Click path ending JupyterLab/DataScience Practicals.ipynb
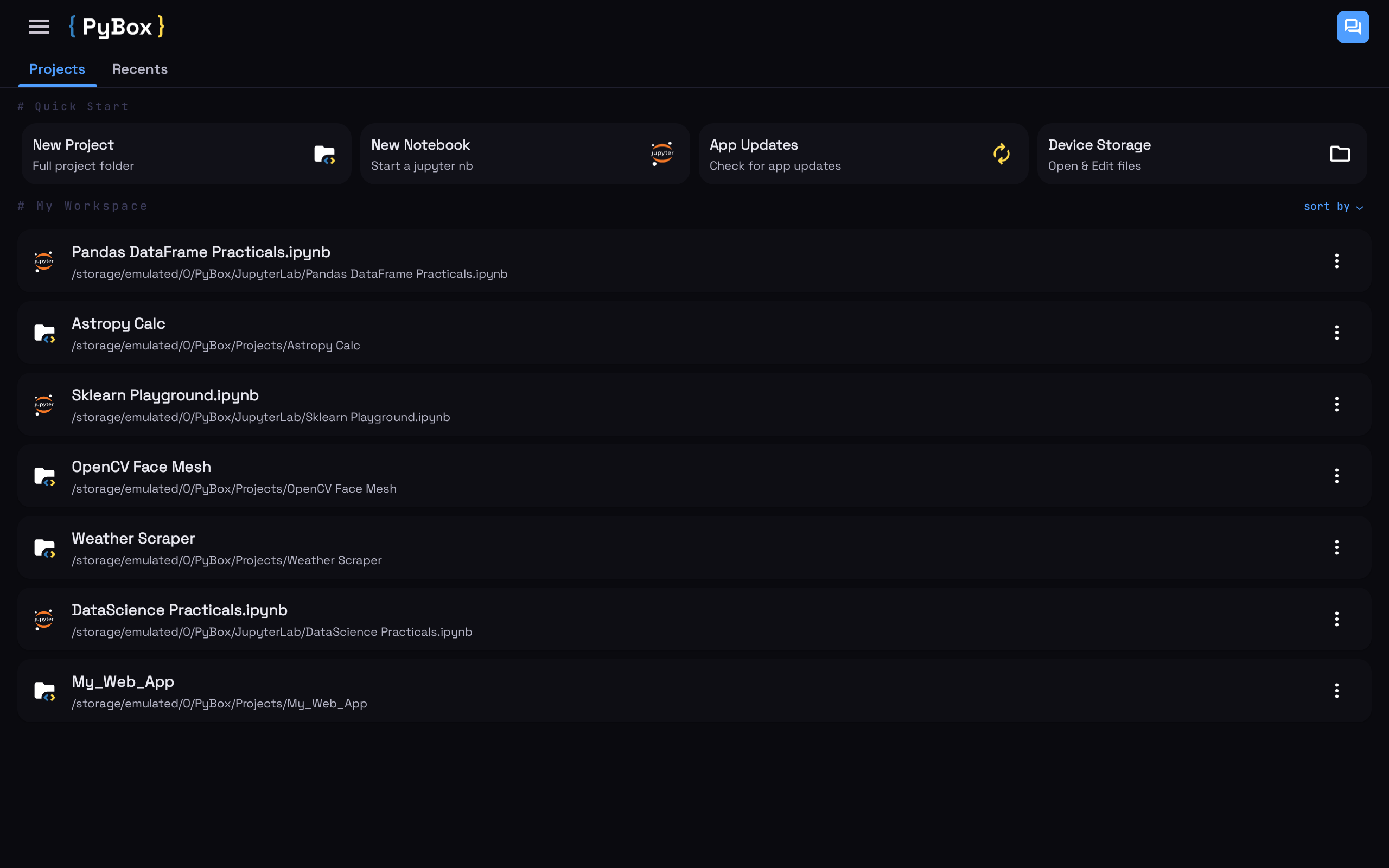This screenshot has height=868, width=1389. (272, 632)
